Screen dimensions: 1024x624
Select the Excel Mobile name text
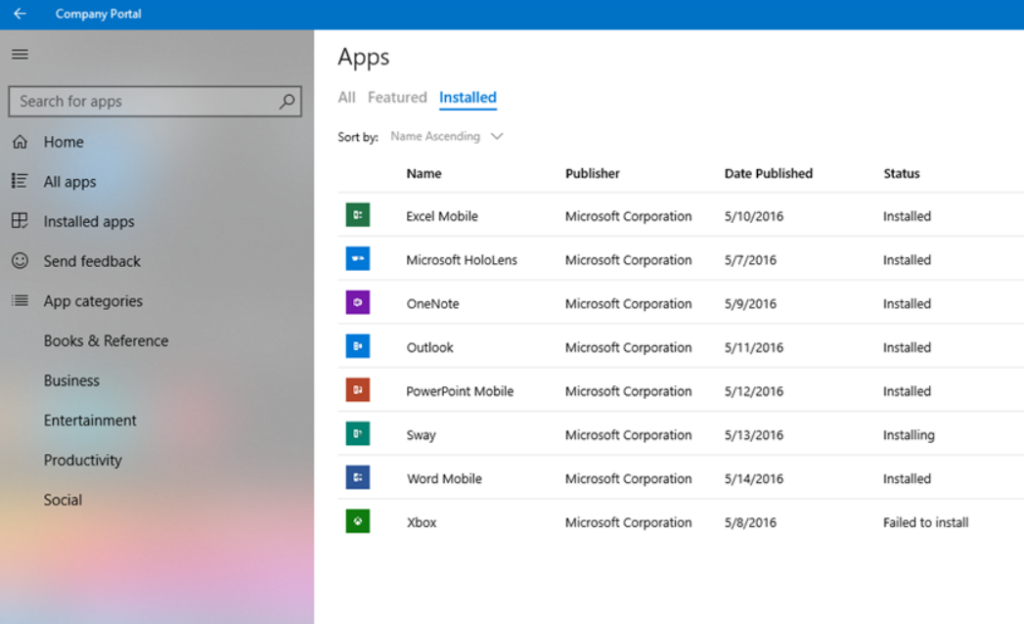pos(442,216)
